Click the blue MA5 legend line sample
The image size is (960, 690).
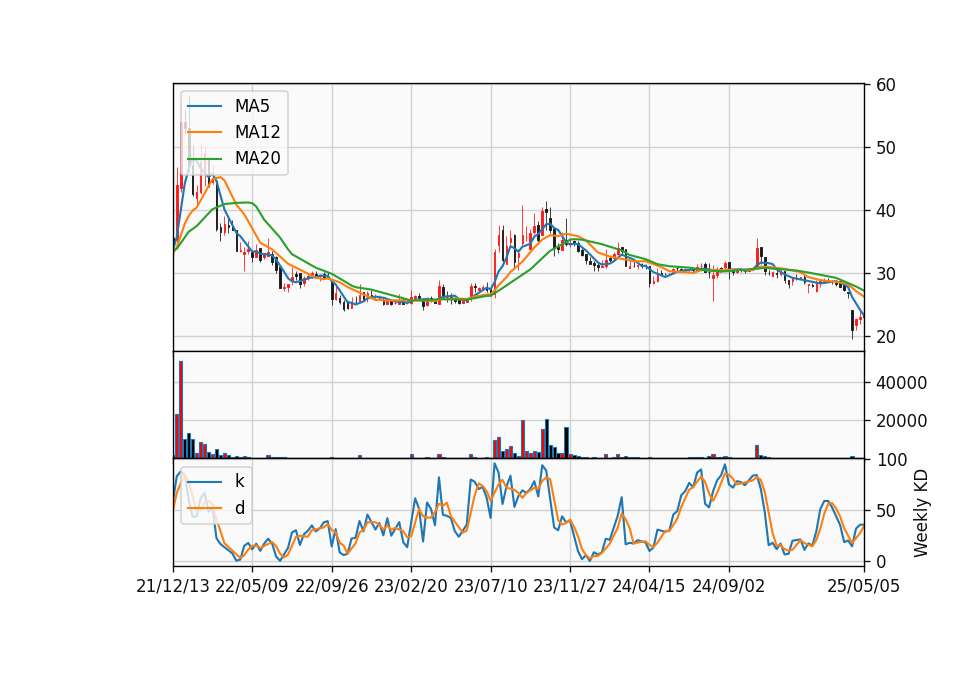click(204, 106)
